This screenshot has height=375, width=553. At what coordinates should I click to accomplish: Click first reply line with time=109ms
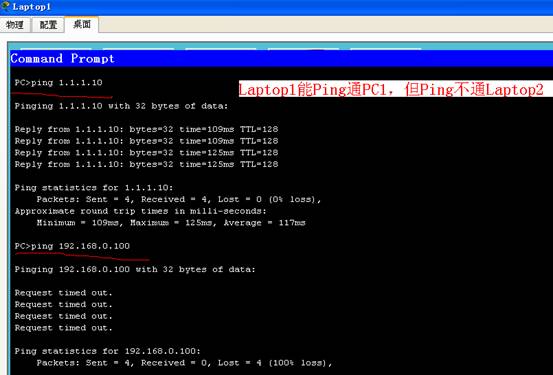click(146, 129)
